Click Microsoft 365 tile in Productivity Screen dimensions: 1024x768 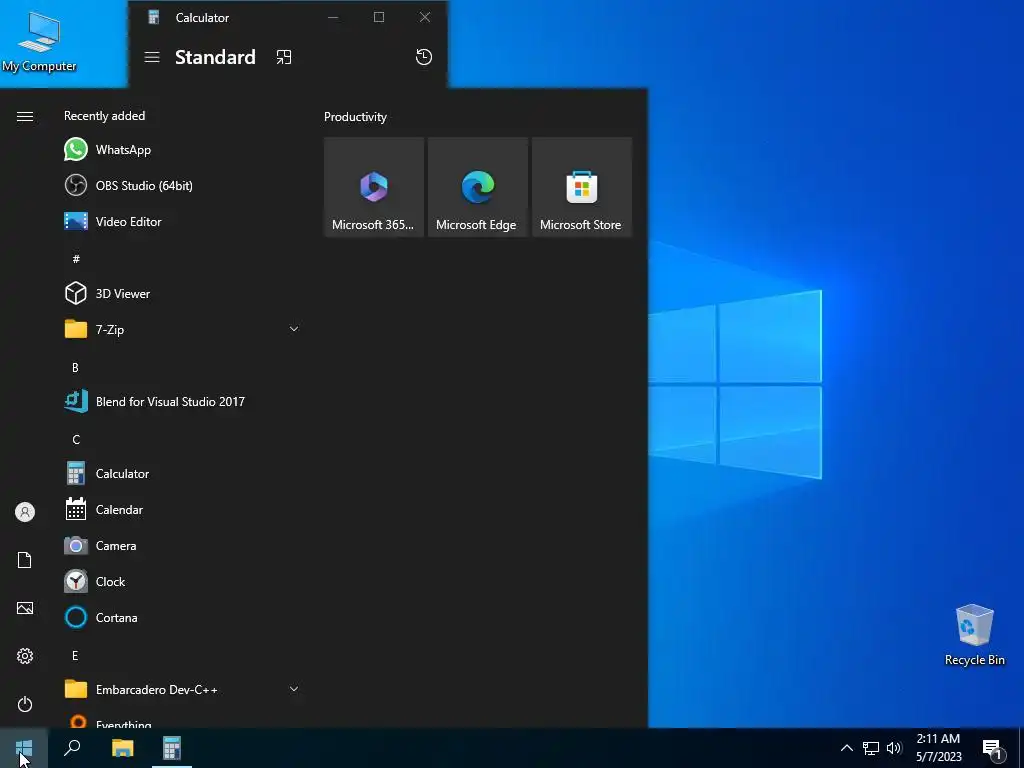click(x=374, y=187)
